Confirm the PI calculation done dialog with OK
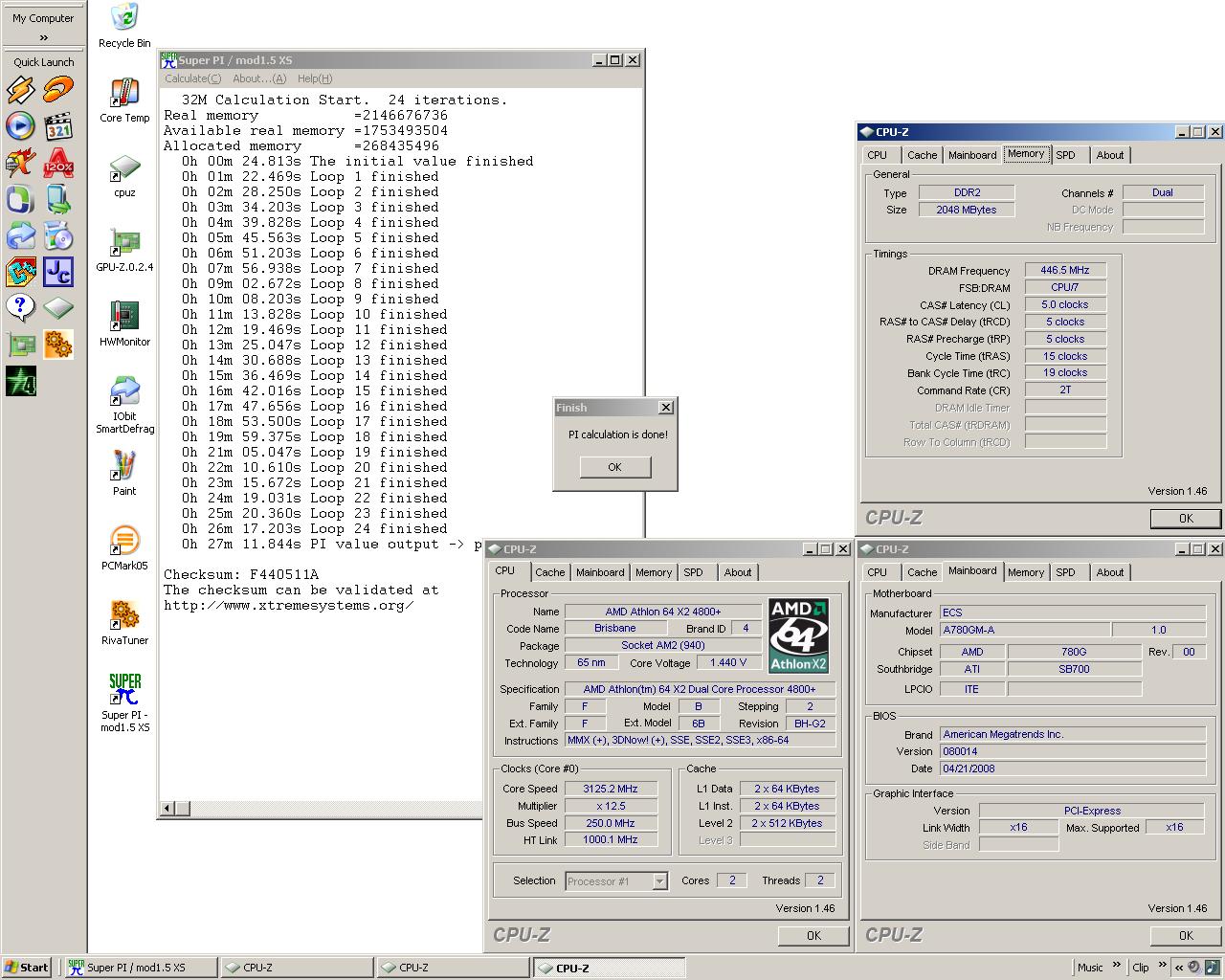 click(614, 467)
